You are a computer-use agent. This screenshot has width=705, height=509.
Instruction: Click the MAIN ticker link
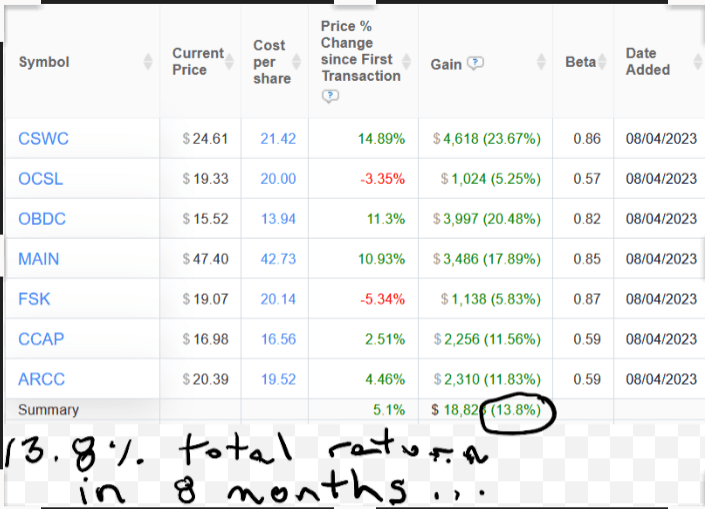pos(39,259)
